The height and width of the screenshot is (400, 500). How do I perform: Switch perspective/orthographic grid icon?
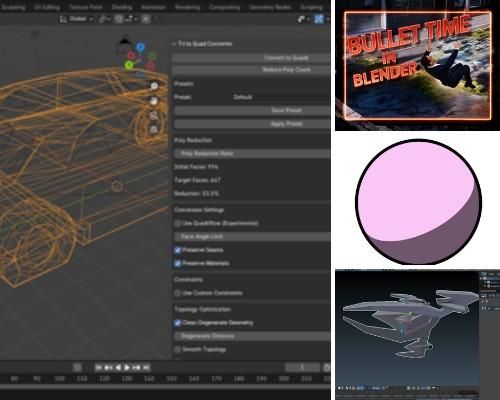point(154,129)
